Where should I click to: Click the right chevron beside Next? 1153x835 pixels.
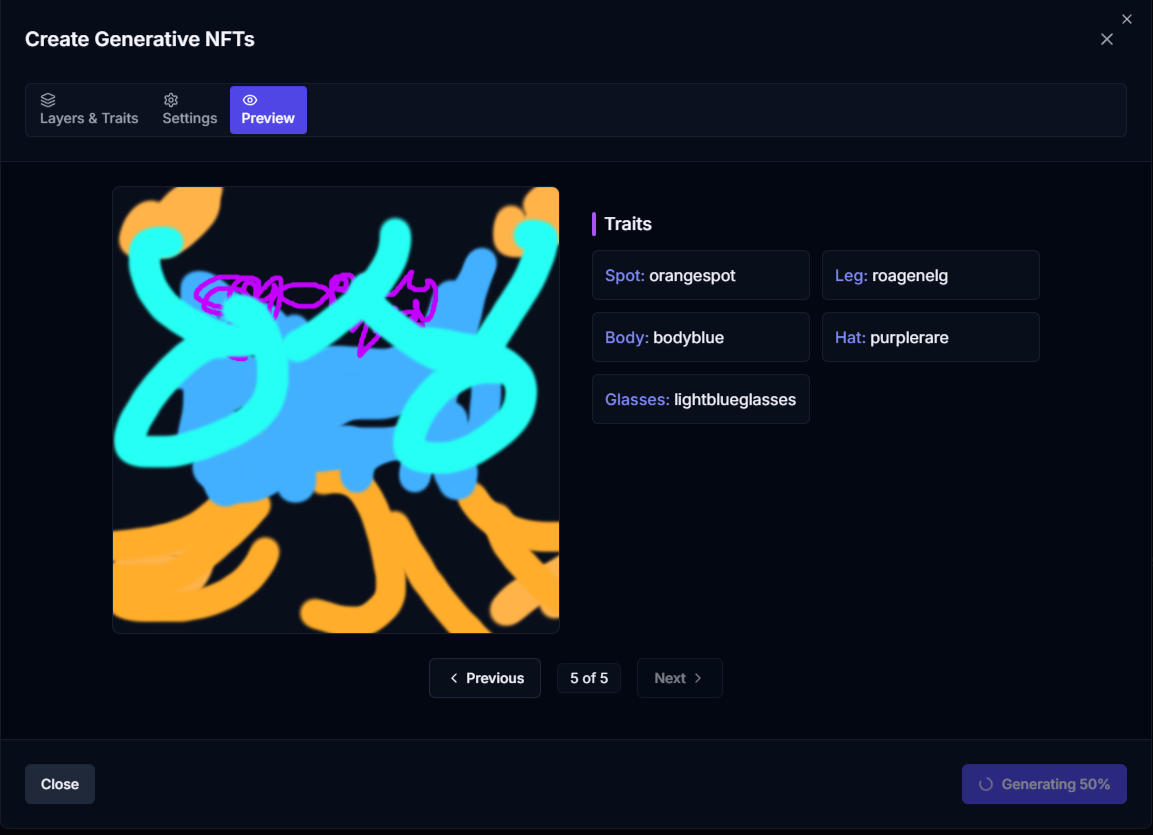tap(698, 678)
